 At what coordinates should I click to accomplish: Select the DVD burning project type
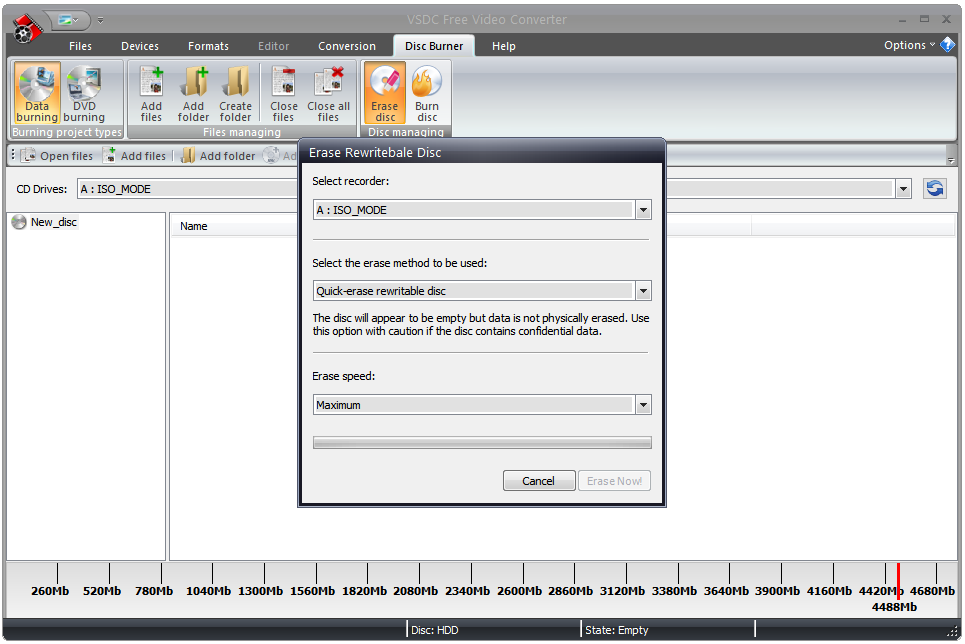pyautogui.click(x=84, y=93)
